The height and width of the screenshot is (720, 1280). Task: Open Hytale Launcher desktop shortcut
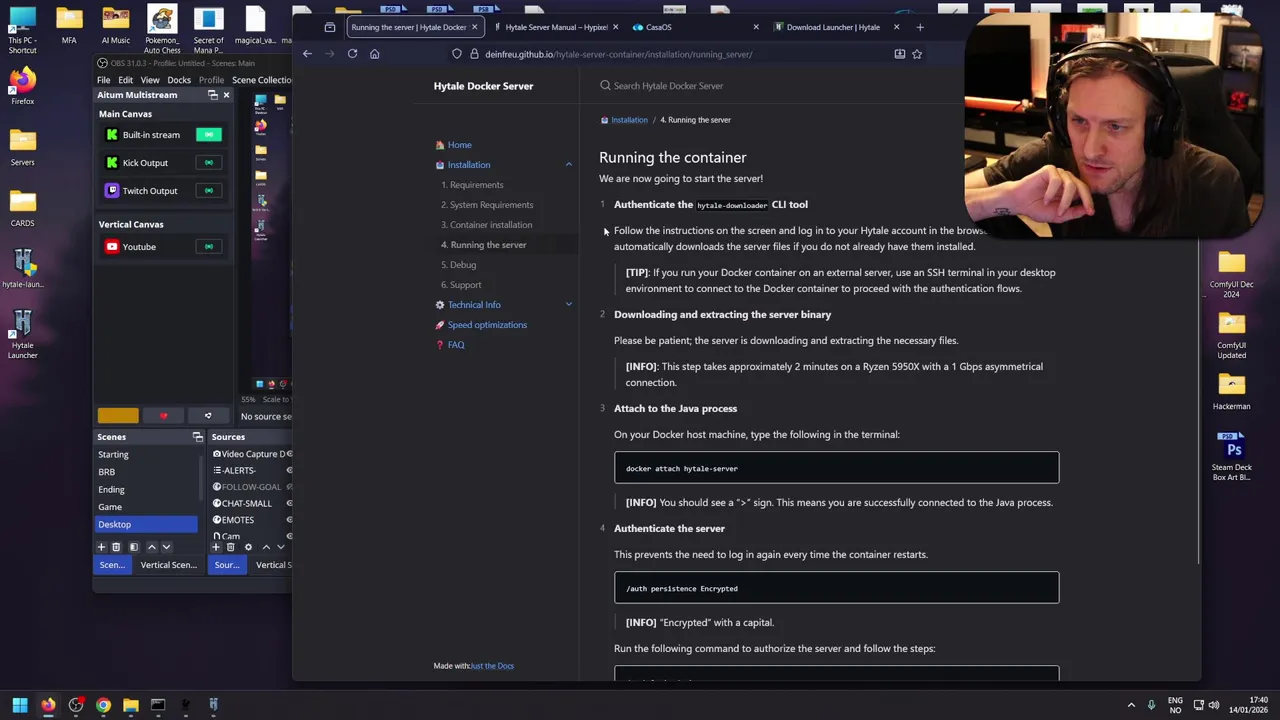pos(22,335)
